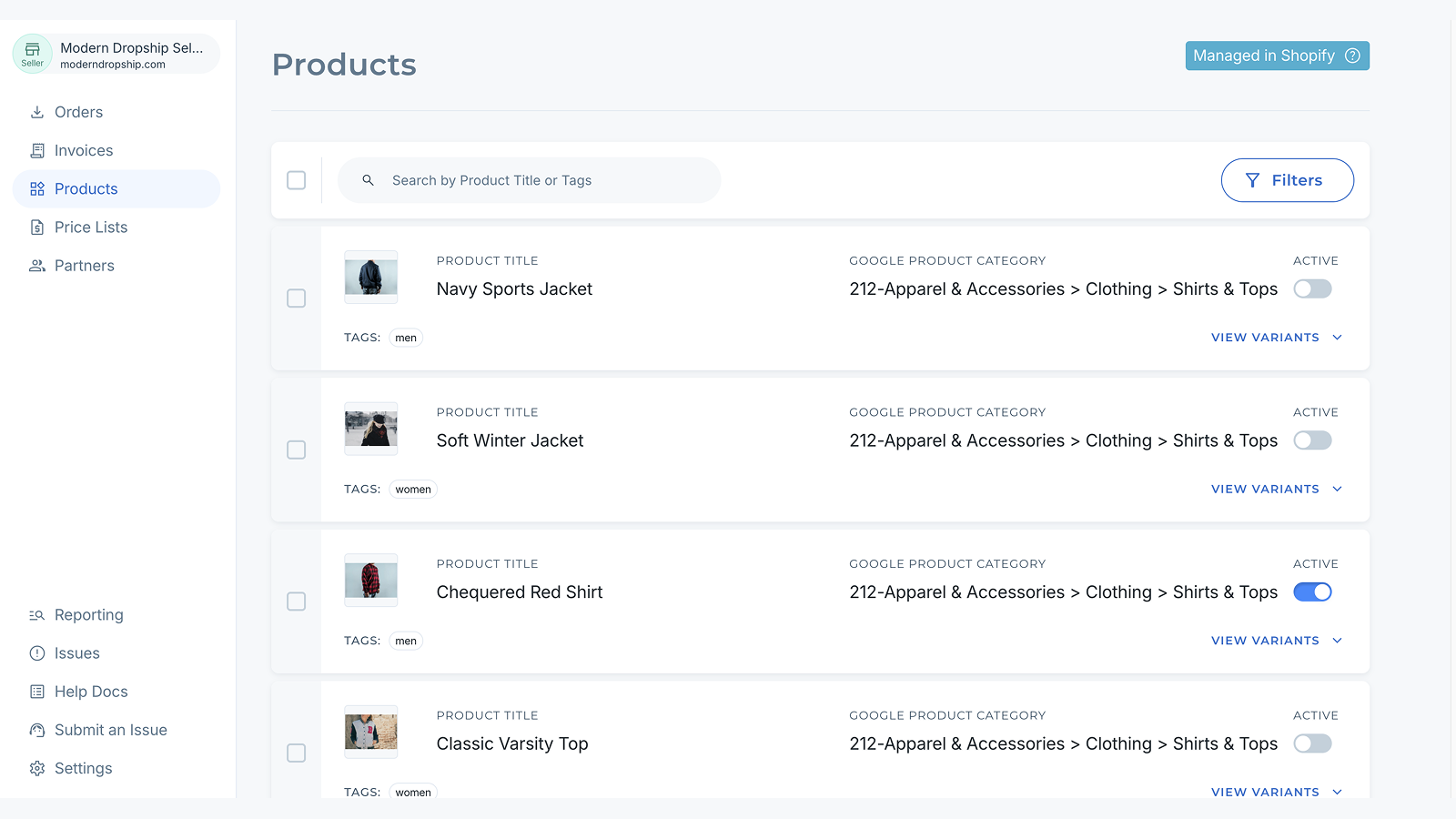This screenshot has width=1456, height=819.
Task: Disable the Active toggle for Chequered Red Shirt
Action: tap(1312, 592)
